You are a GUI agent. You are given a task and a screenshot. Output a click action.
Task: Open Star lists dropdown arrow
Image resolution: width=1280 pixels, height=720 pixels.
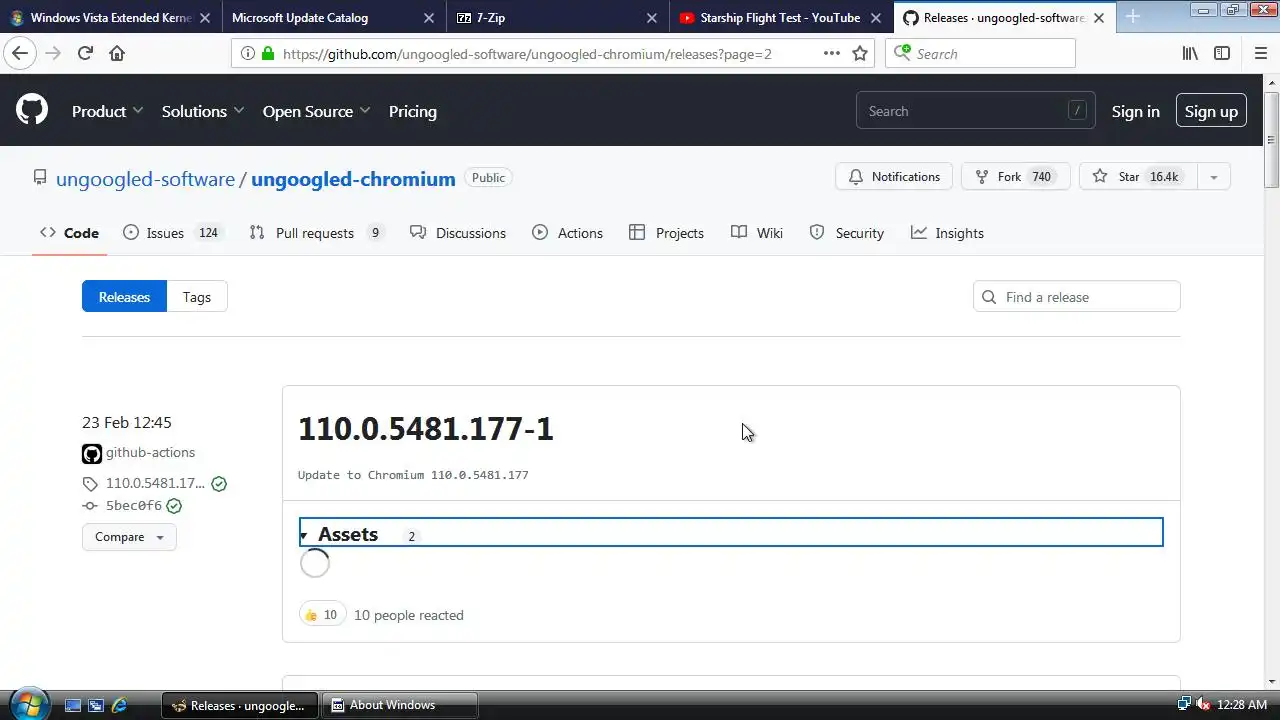click(x=1213, y=177)
